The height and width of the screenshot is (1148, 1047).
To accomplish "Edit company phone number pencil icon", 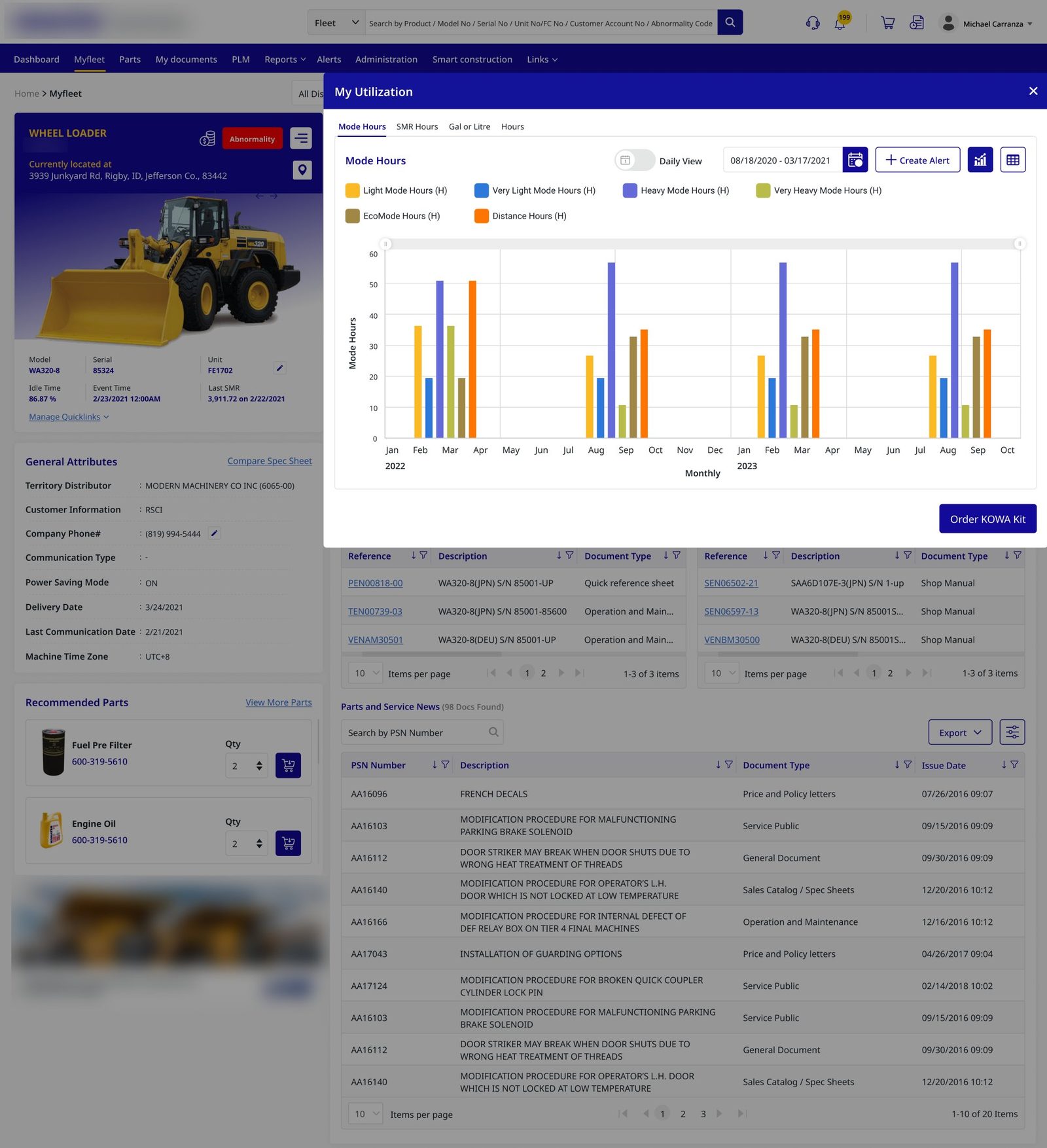I will (214, 533).
